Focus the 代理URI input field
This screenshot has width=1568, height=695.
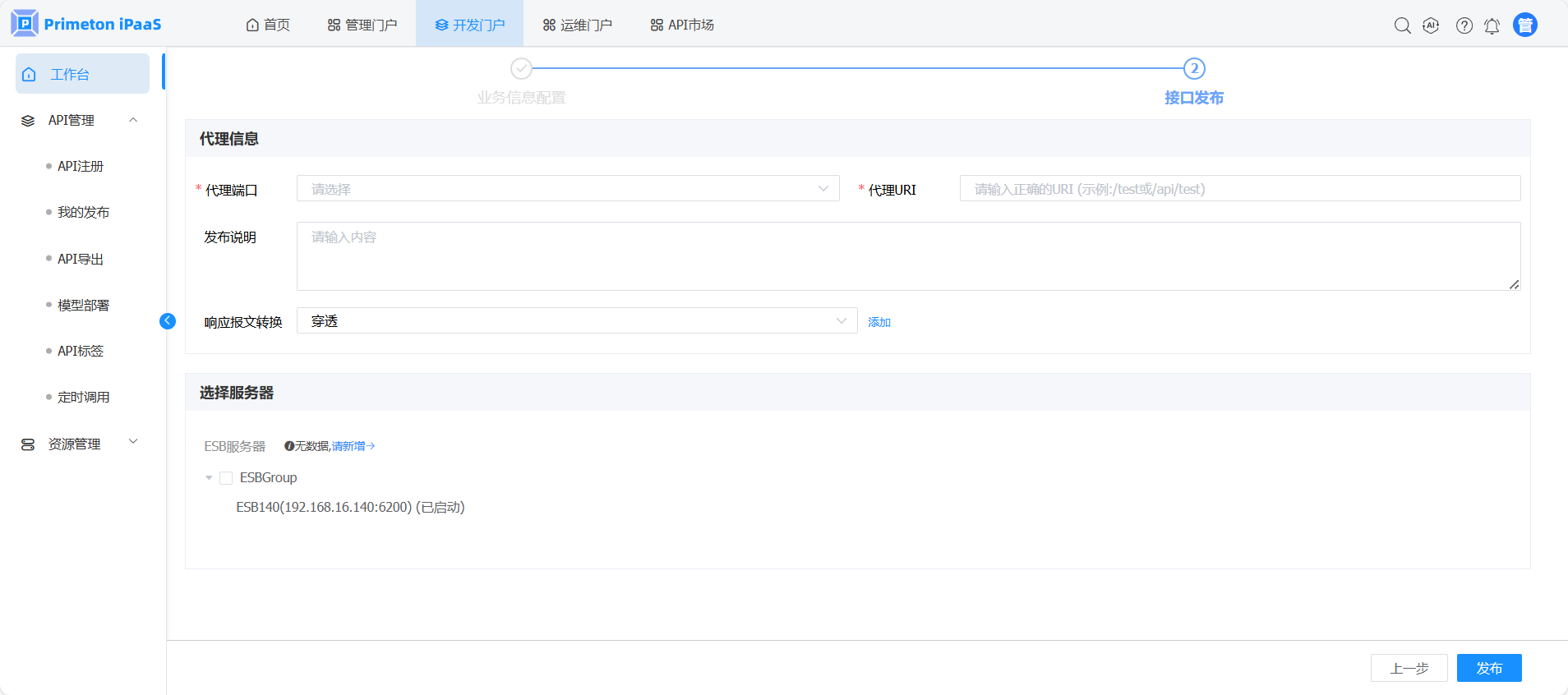tap(1239, 189)
